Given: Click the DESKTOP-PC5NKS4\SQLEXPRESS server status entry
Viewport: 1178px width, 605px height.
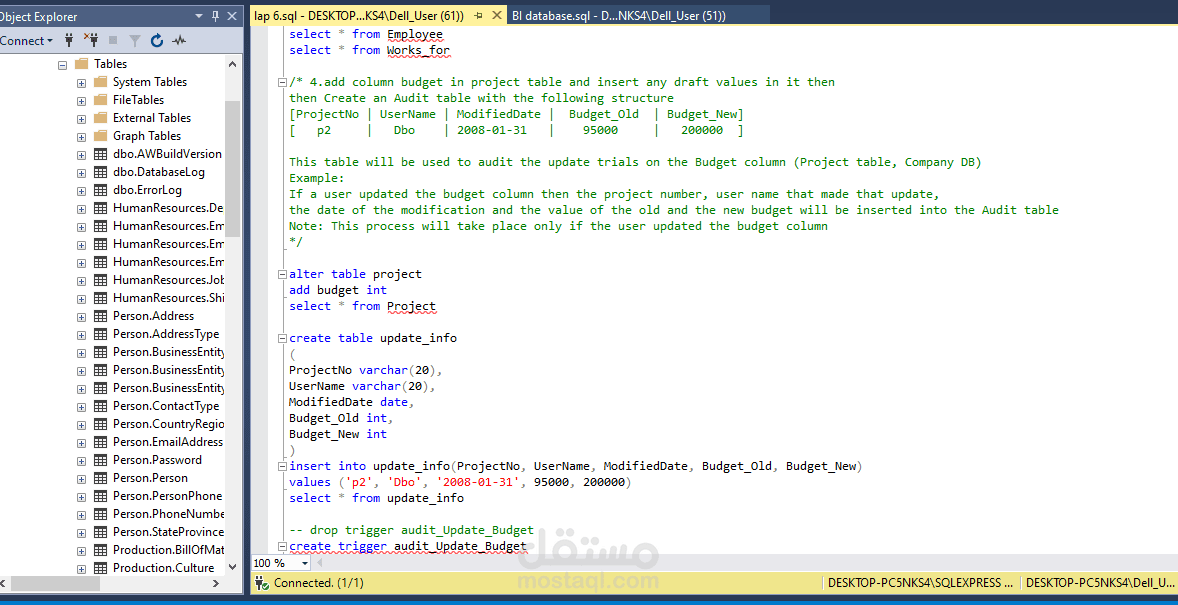Looking at the screenshot, I should (x=920, y=583).
